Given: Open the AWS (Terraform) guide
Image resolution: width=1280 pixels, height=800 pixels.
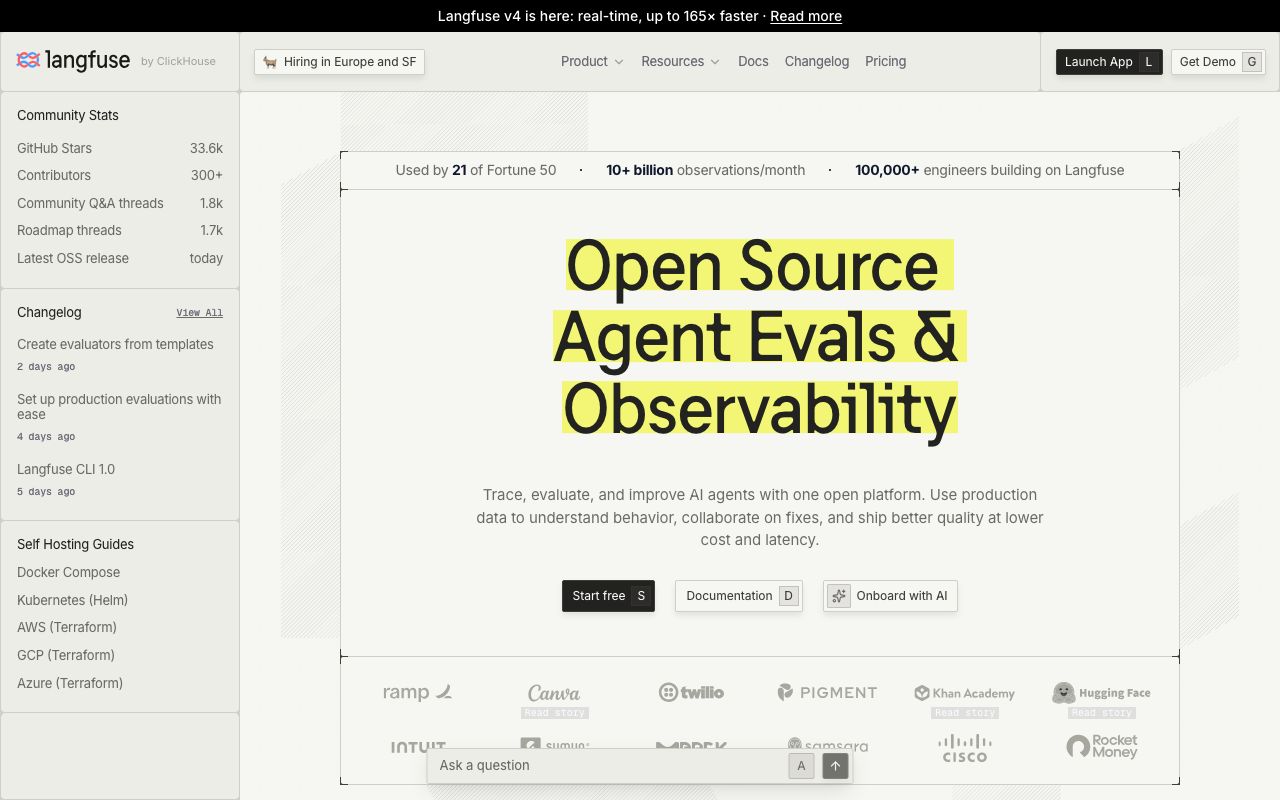Looking at the screenshot, I should pyautogui.click(x=67, y=628).
